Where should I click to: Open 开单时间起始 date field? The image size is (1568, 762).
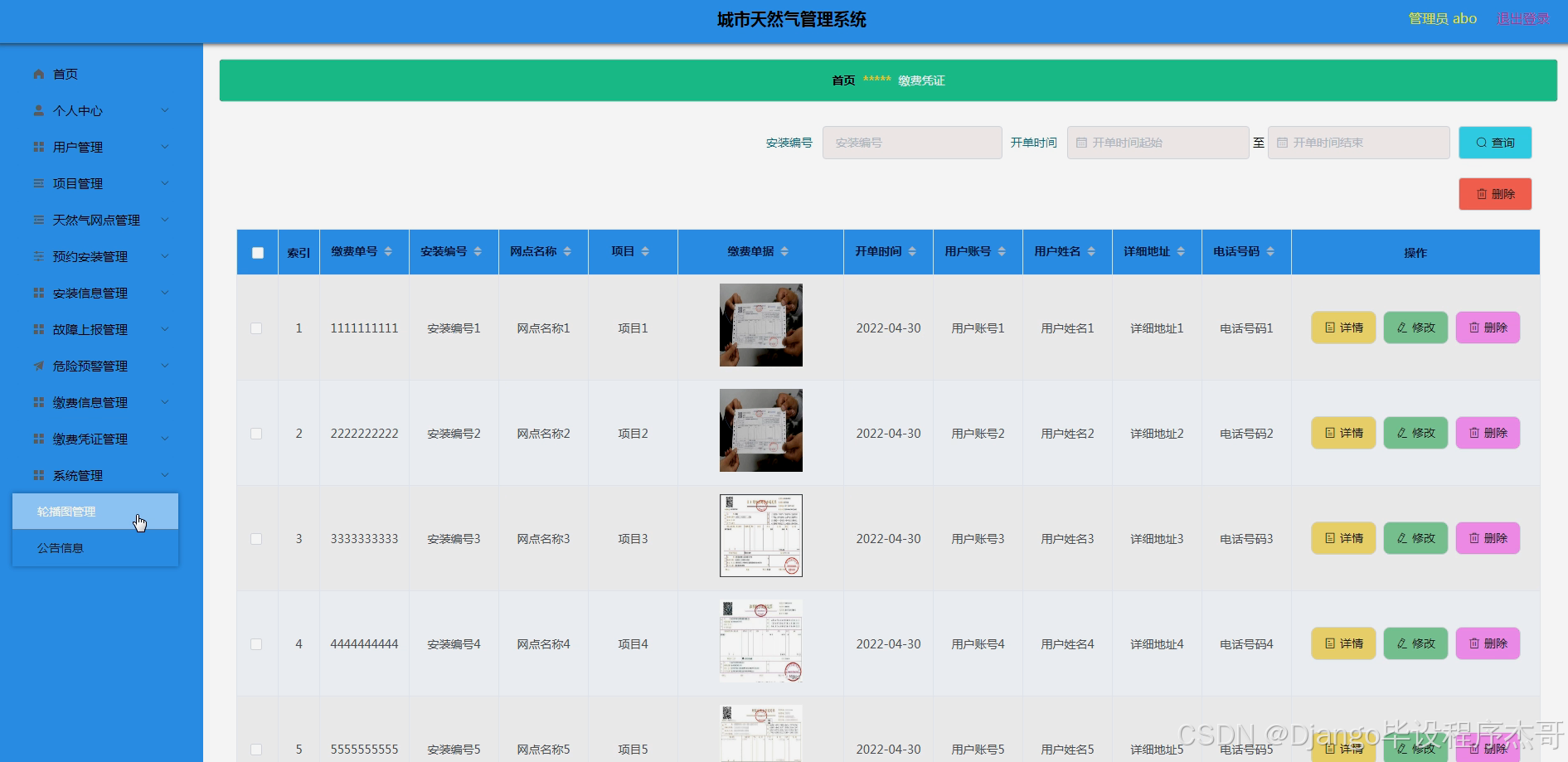(1158, 143)
